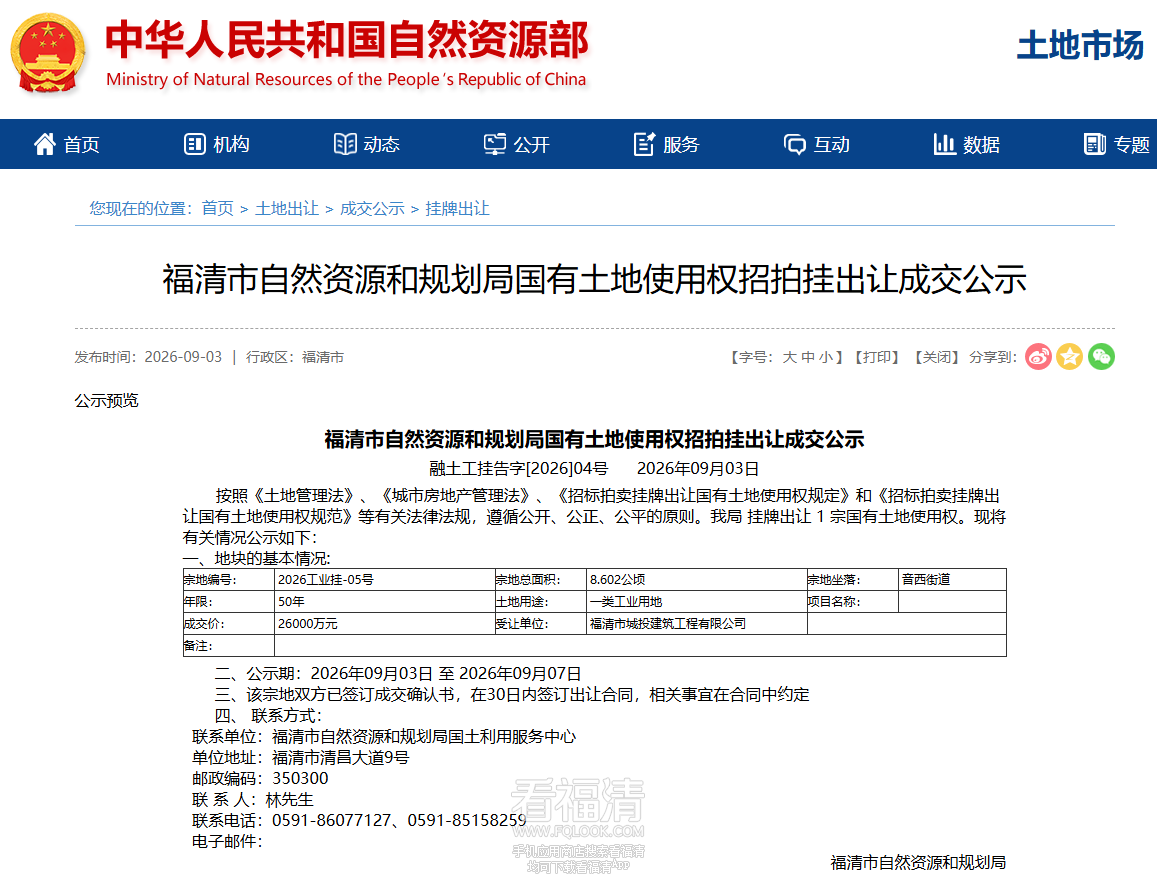
Task: Set font size to 大
Action: pyautogui.click(x=790, y=357)
